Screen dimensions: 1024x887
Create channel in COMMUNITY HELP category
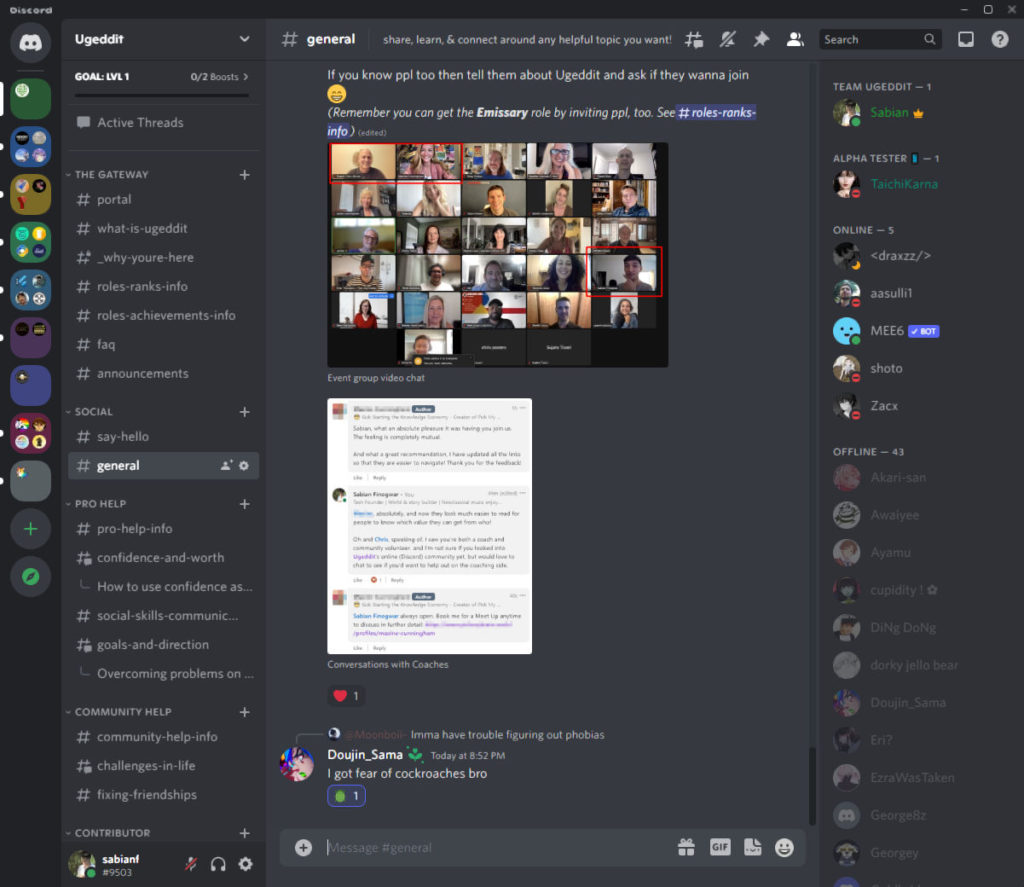tap(244, 711)
